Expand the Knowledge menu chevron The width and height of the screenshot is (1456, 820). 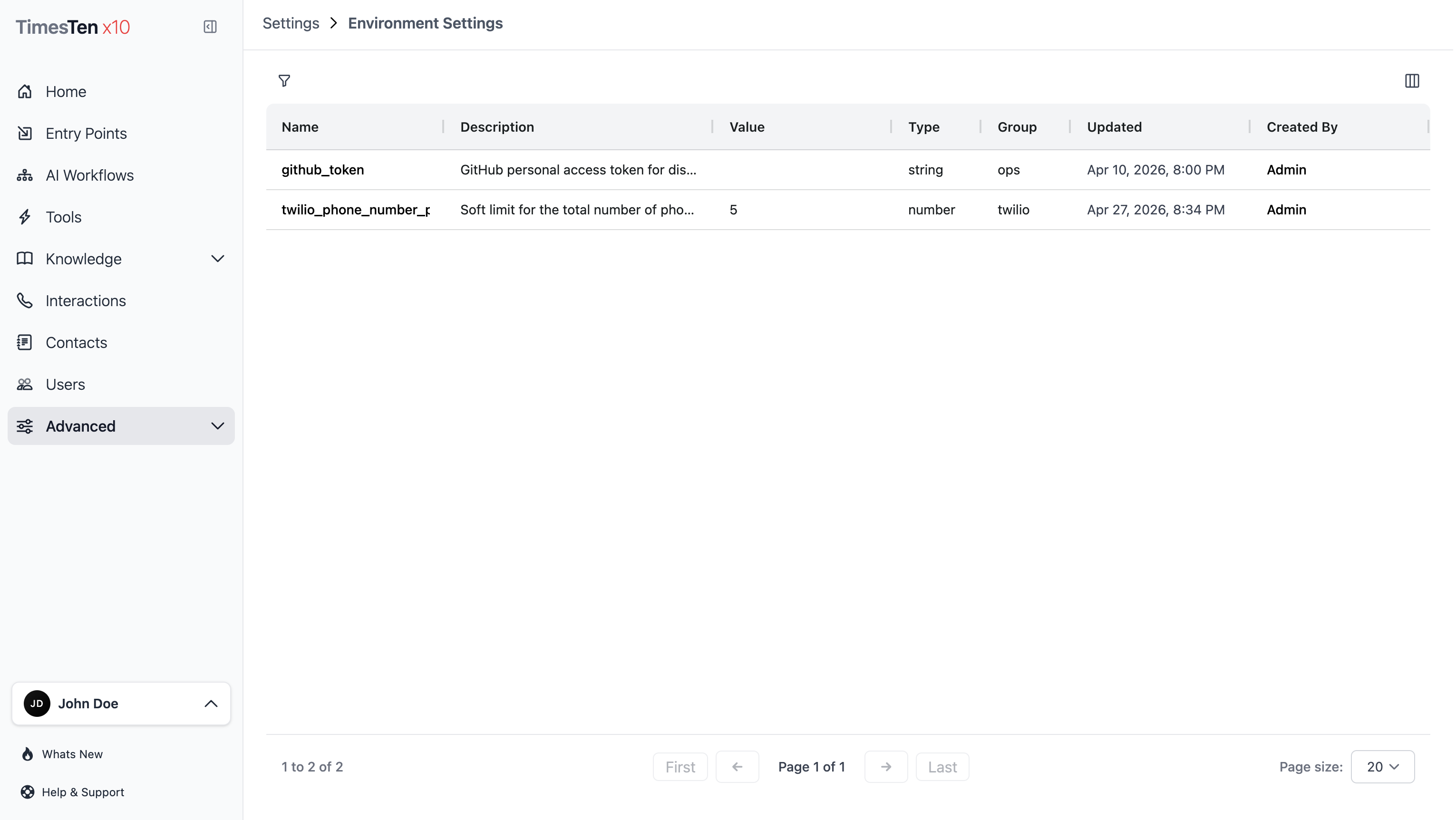coord(218,258)
